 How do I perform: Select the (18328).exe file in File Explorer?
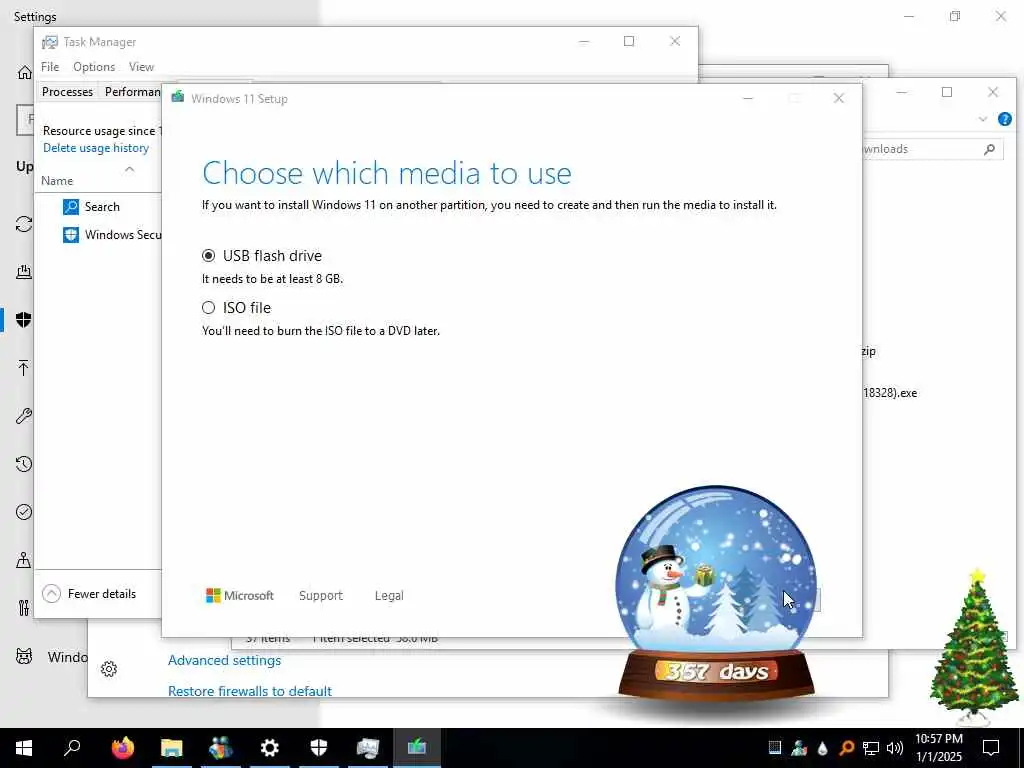(889, 393)
